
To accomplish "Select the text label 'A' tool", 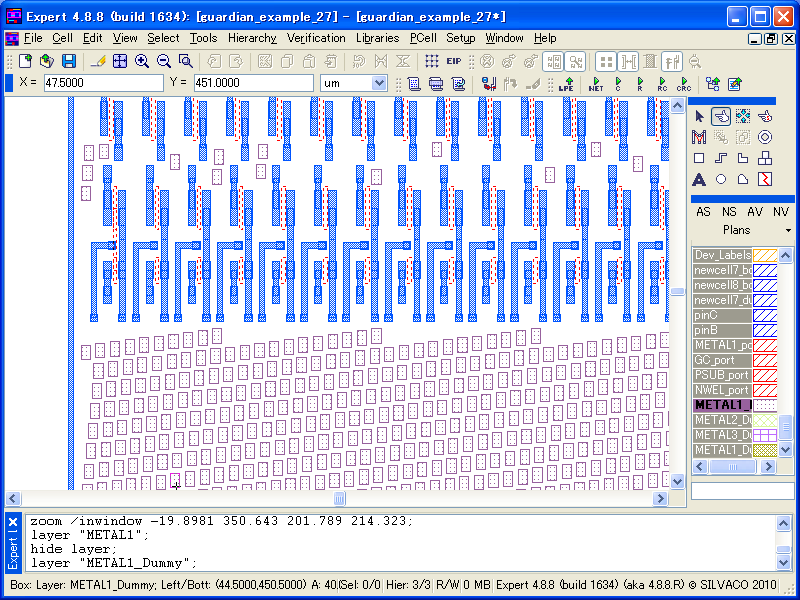I will 700,180.
